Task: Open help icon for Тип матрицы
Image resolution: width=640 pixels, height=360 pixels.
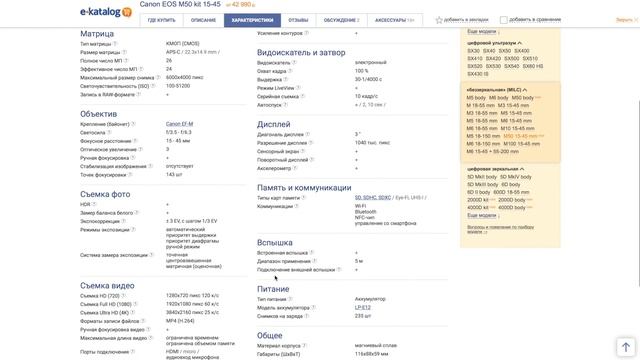Action: pyautogui.click(x=115, y=44)
